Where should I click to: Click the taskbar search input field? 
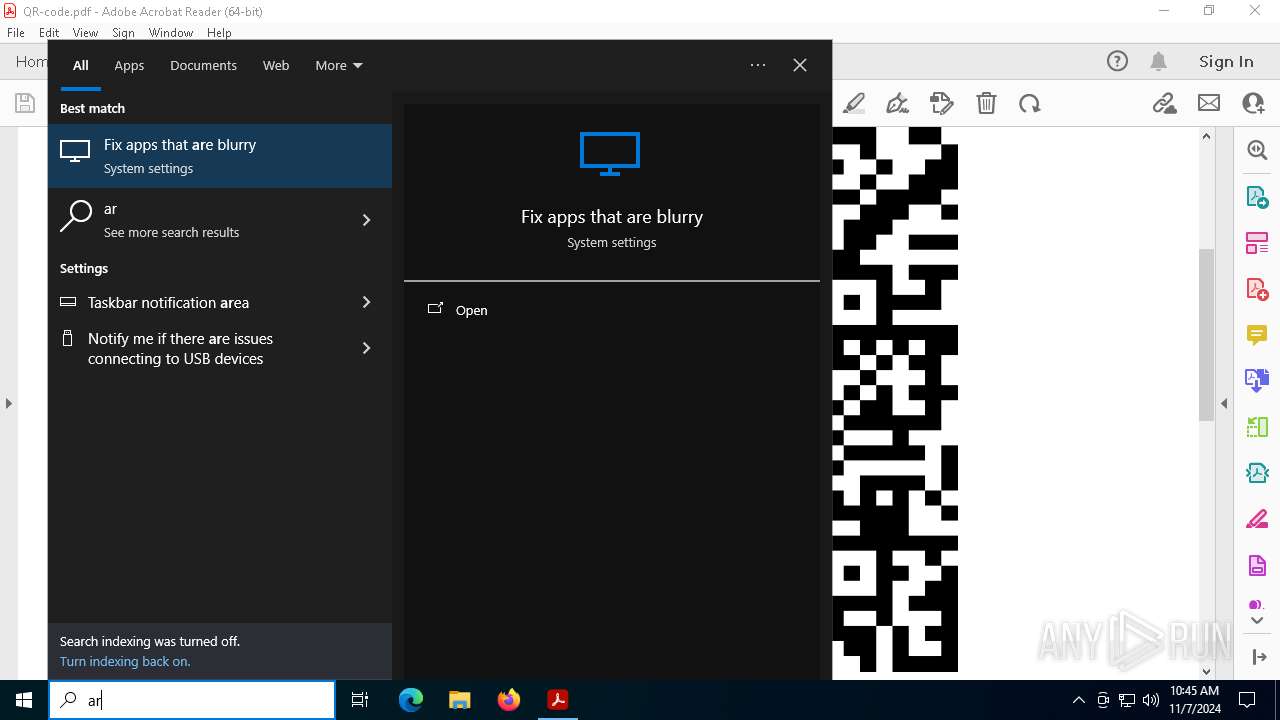click(192, 700)
